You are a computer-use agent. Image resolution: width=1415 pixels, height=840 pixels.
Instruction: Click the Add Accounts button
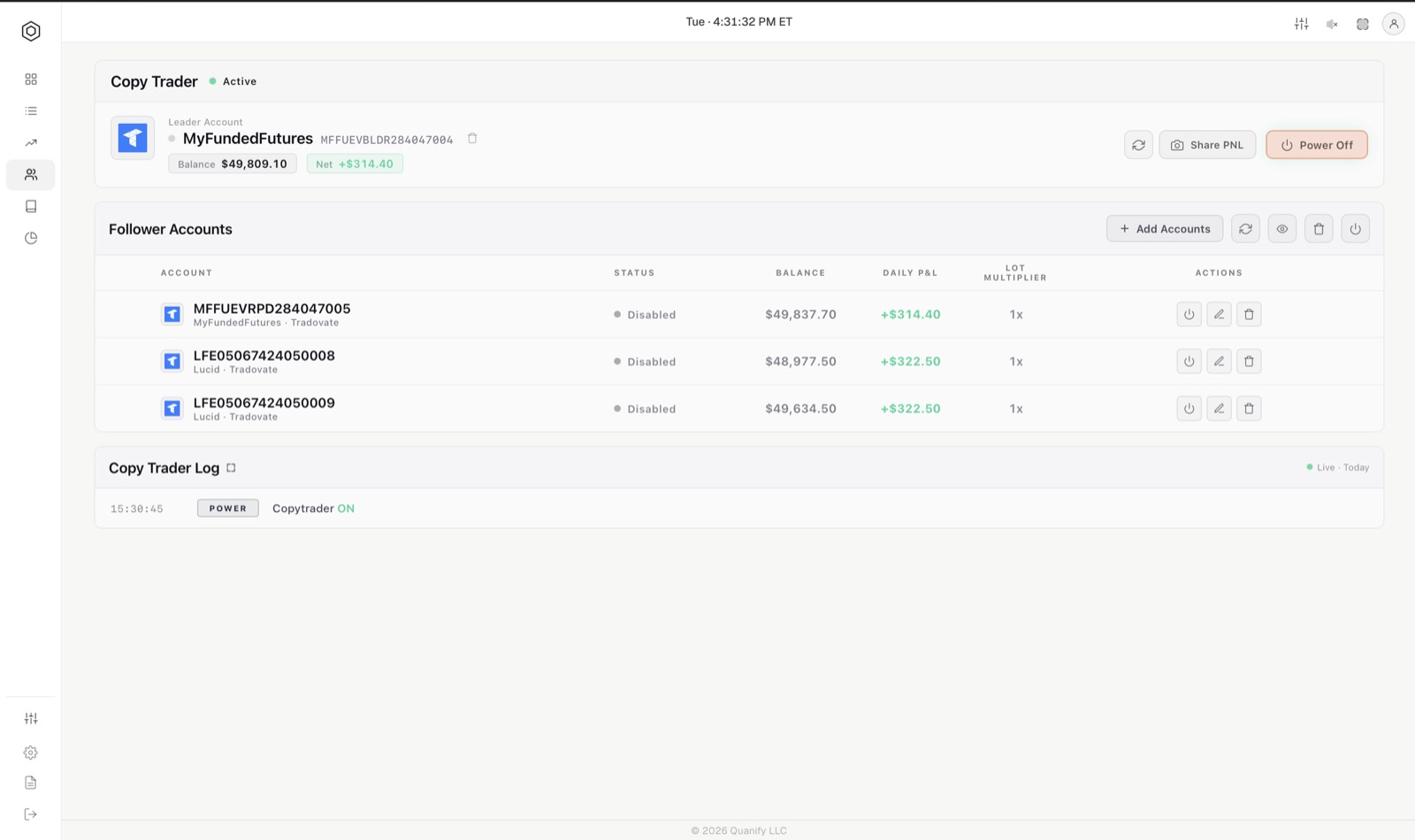pos(1165,229)
